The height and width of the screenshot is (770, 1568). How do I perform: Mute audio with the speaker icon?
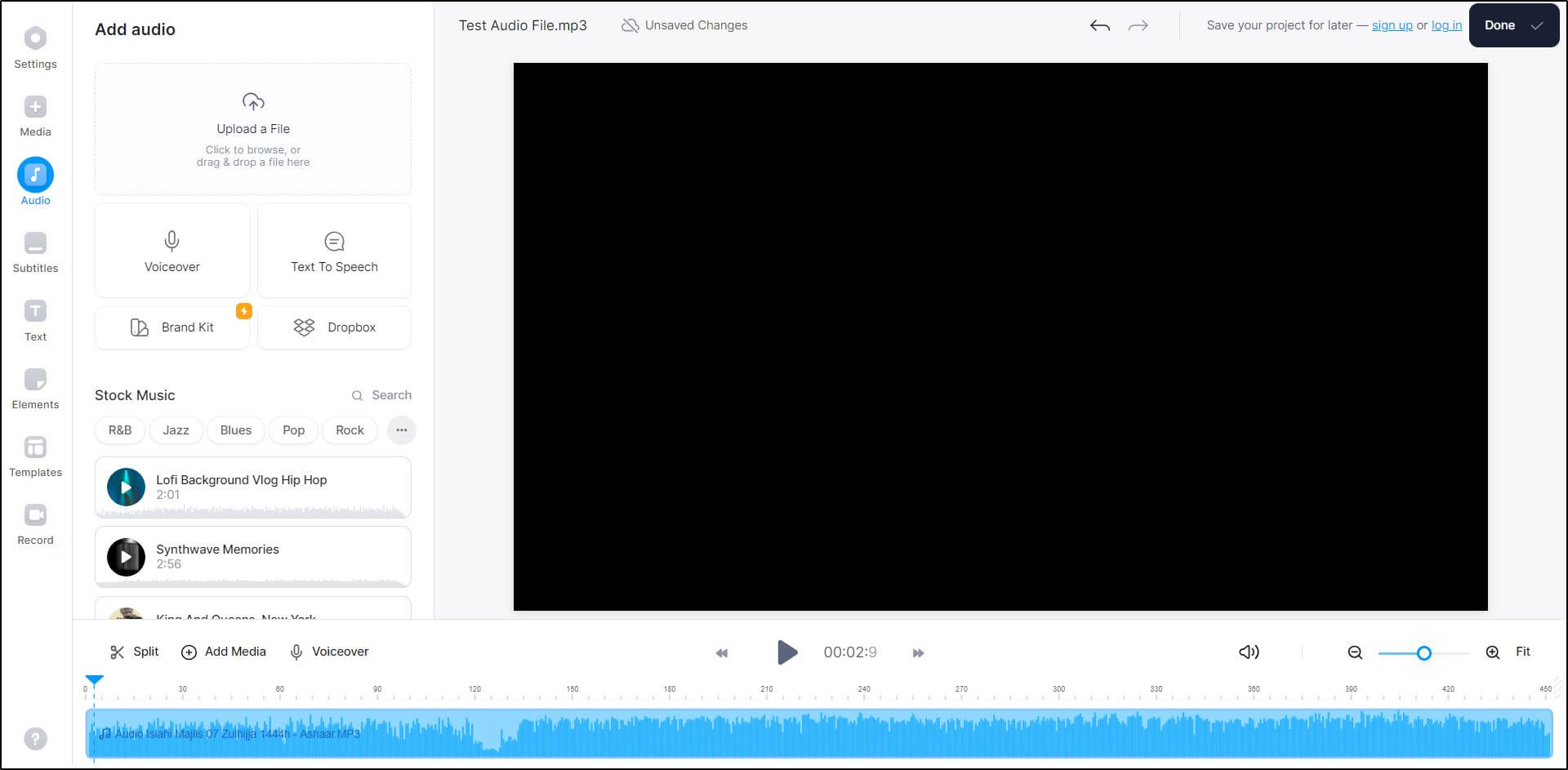[1248, 652]
